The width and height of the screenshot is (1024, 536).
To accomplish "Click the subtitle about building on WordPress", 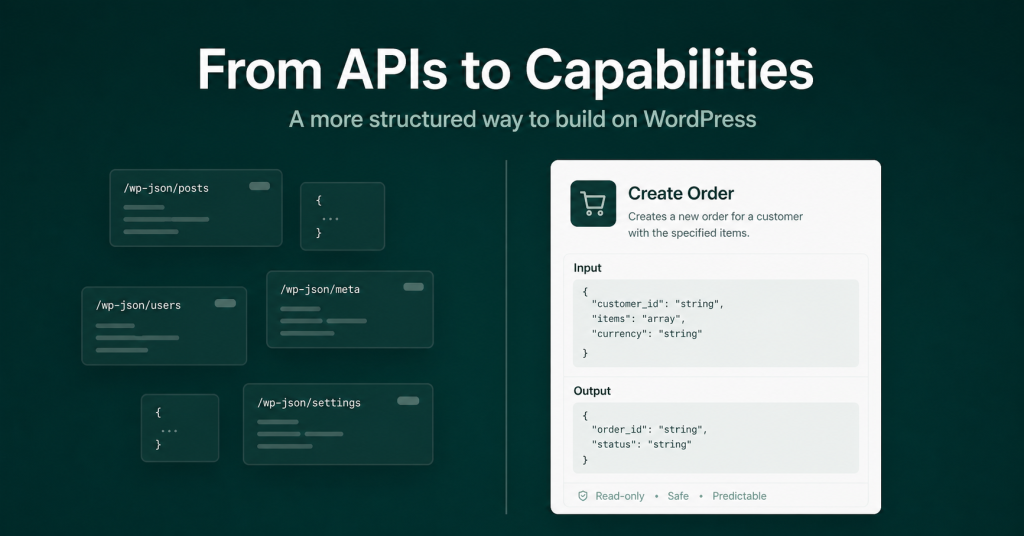I will [x=522, y=119].
